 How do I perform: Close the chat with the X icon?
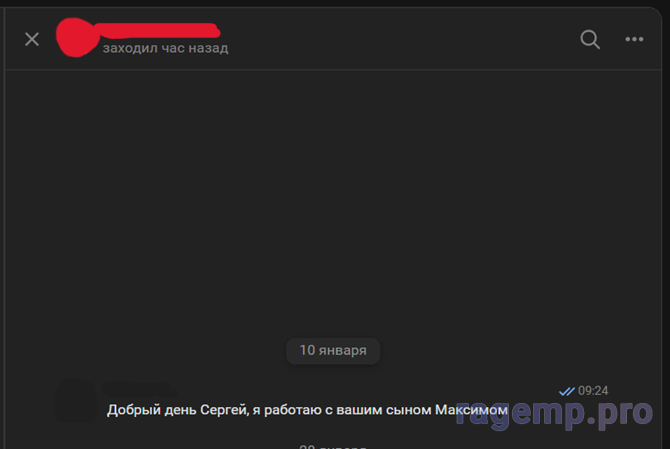[32, 39]
